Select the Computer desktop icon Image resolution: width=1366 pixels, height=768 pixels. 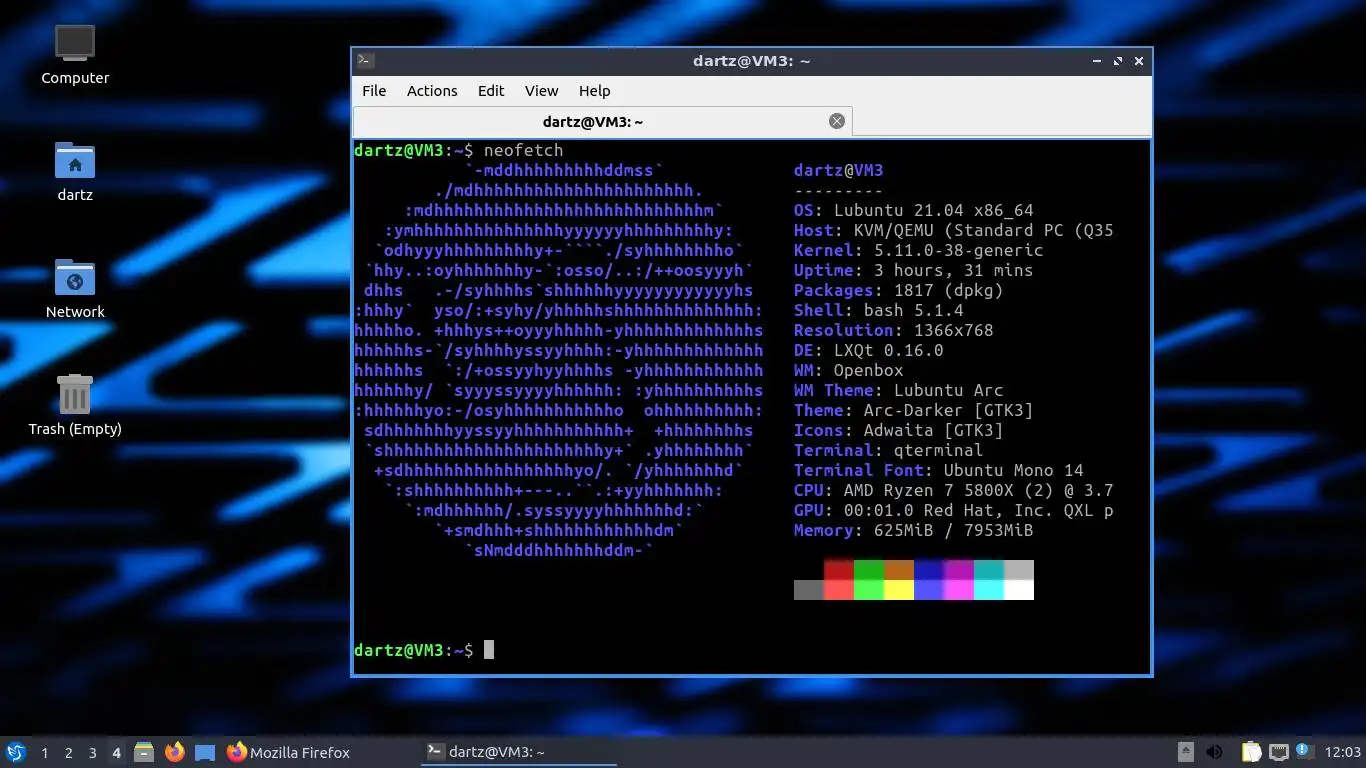75,55
